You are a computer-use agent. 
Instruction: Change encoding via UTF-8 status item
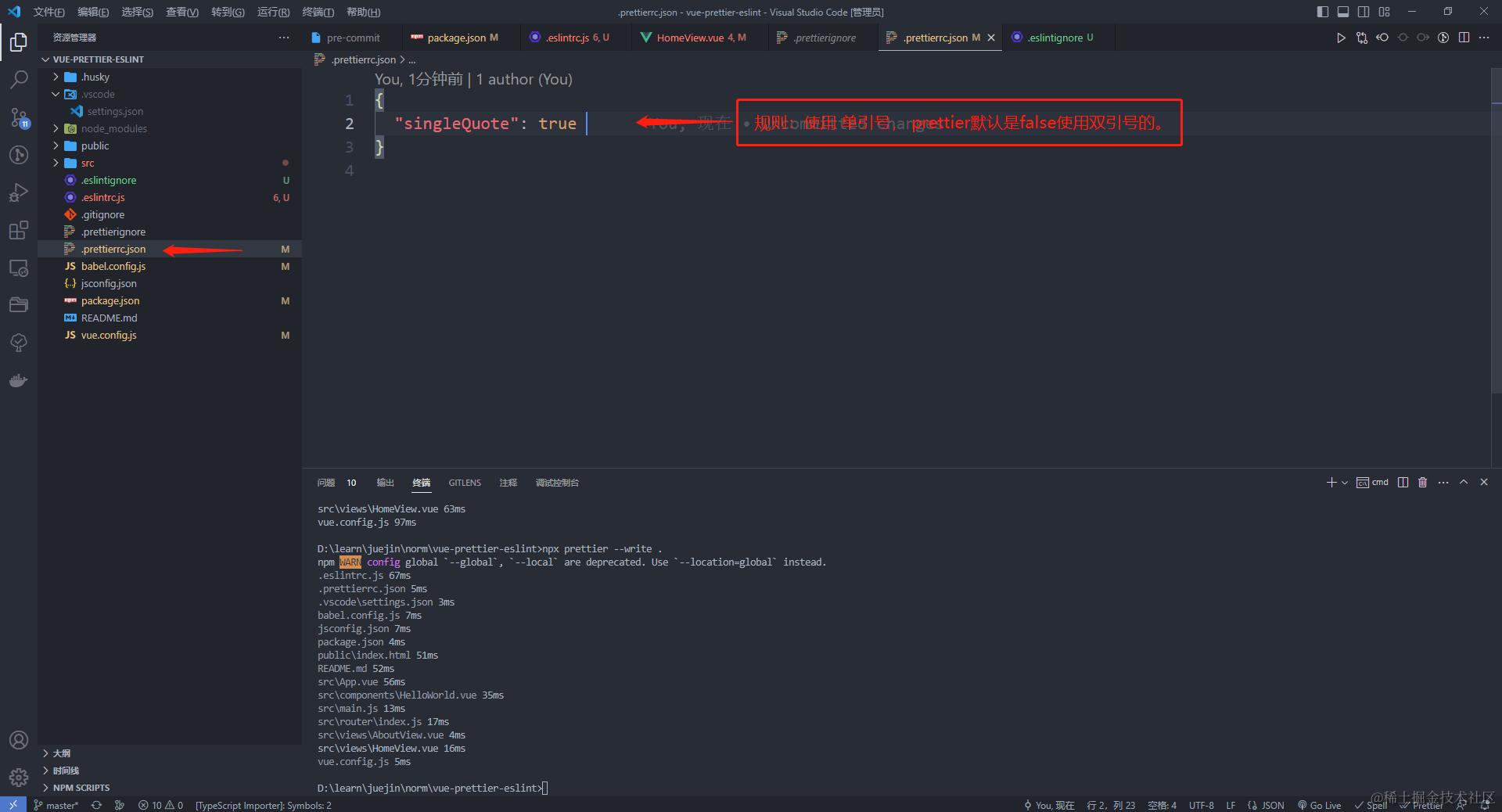pos(1201,805)
